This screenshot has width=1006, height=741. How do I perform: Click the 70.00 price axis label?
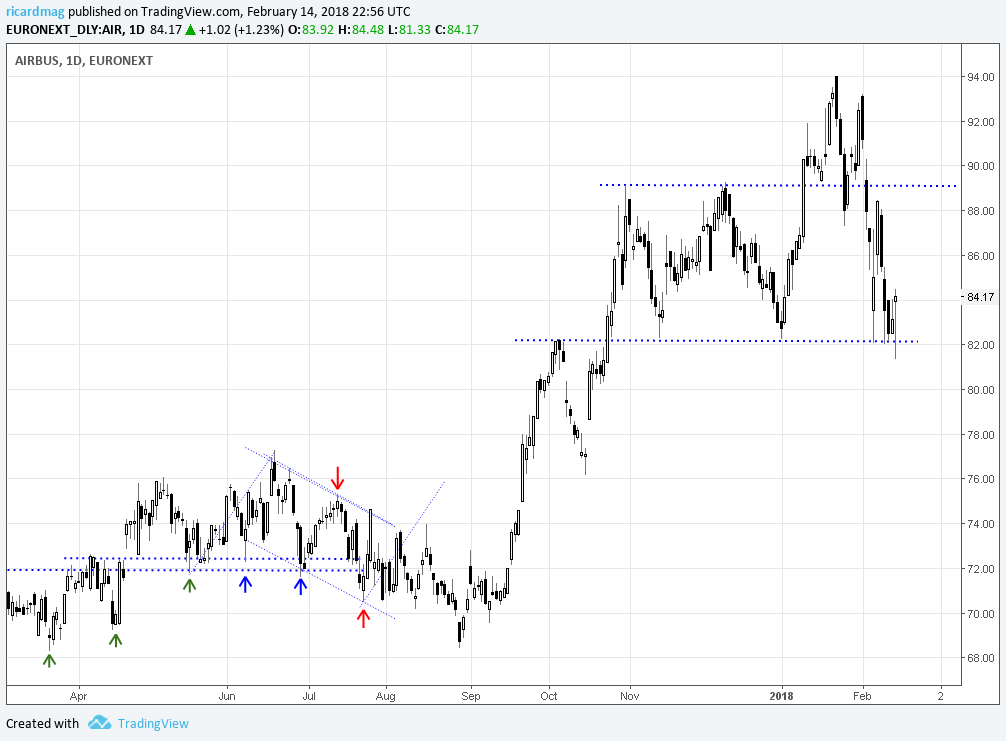click(x=980, y=614)
